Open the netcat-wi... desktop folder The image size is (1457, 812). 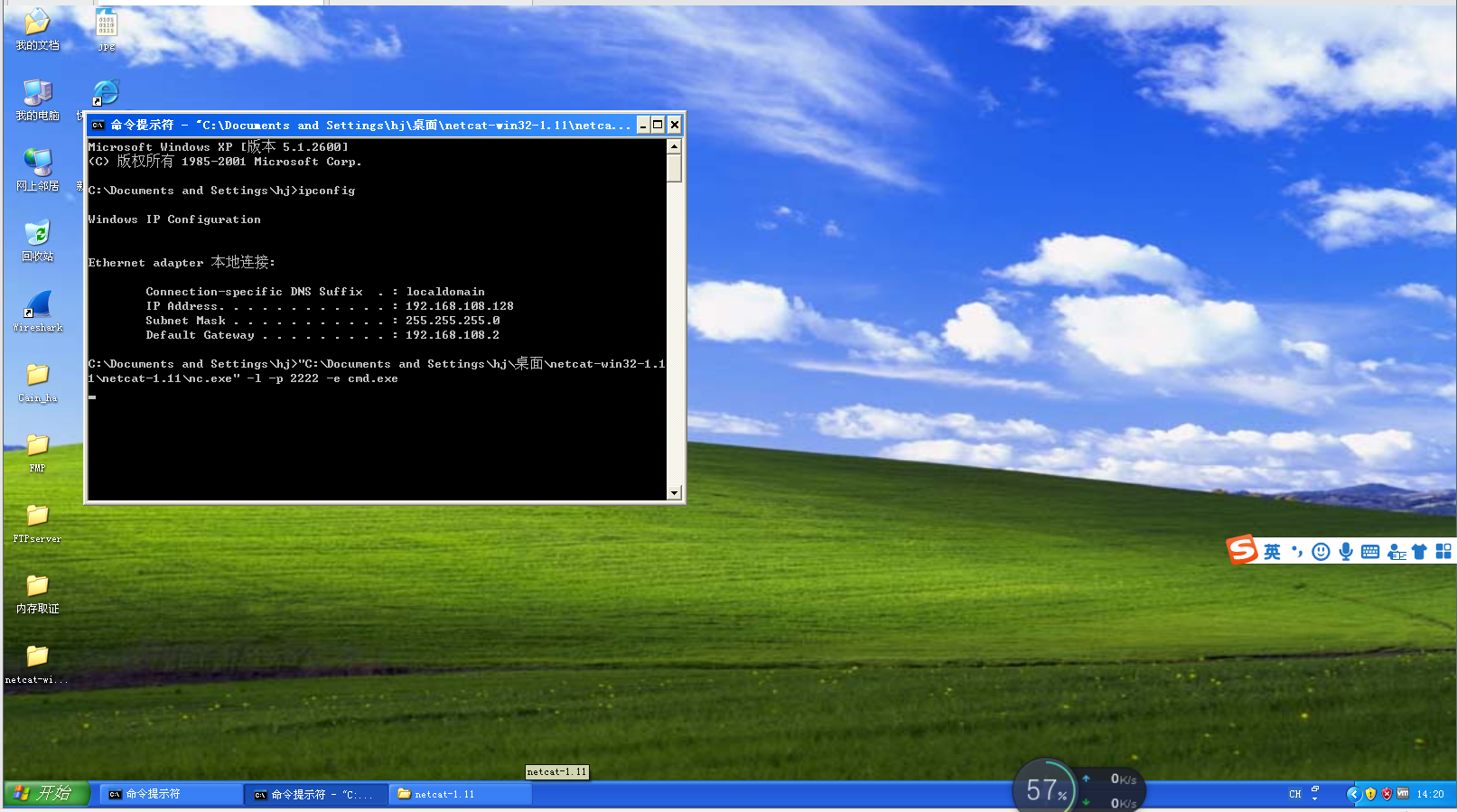[37, 663]
